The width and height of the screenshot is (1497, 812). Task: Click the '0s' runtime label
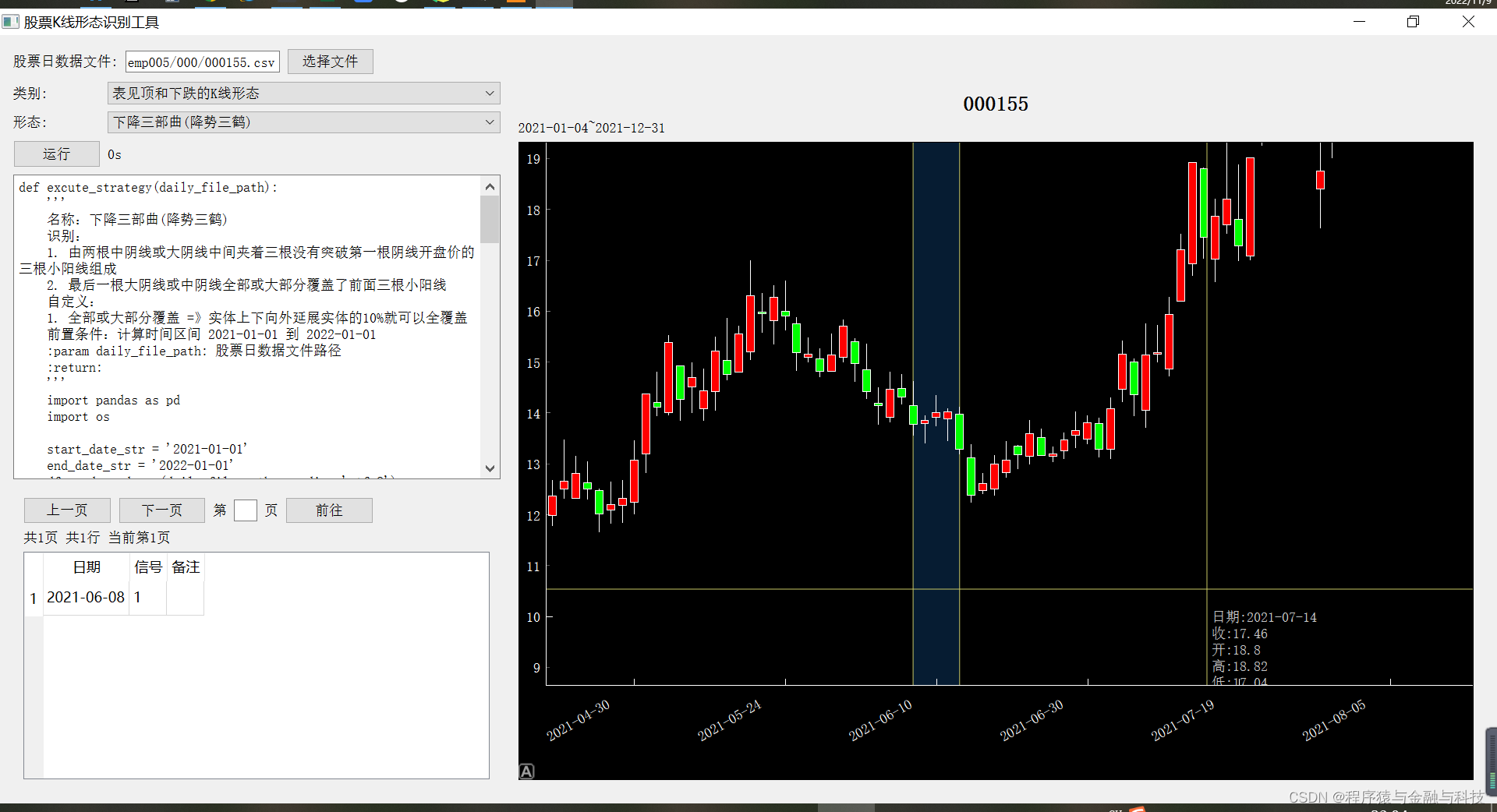[115, 155]
